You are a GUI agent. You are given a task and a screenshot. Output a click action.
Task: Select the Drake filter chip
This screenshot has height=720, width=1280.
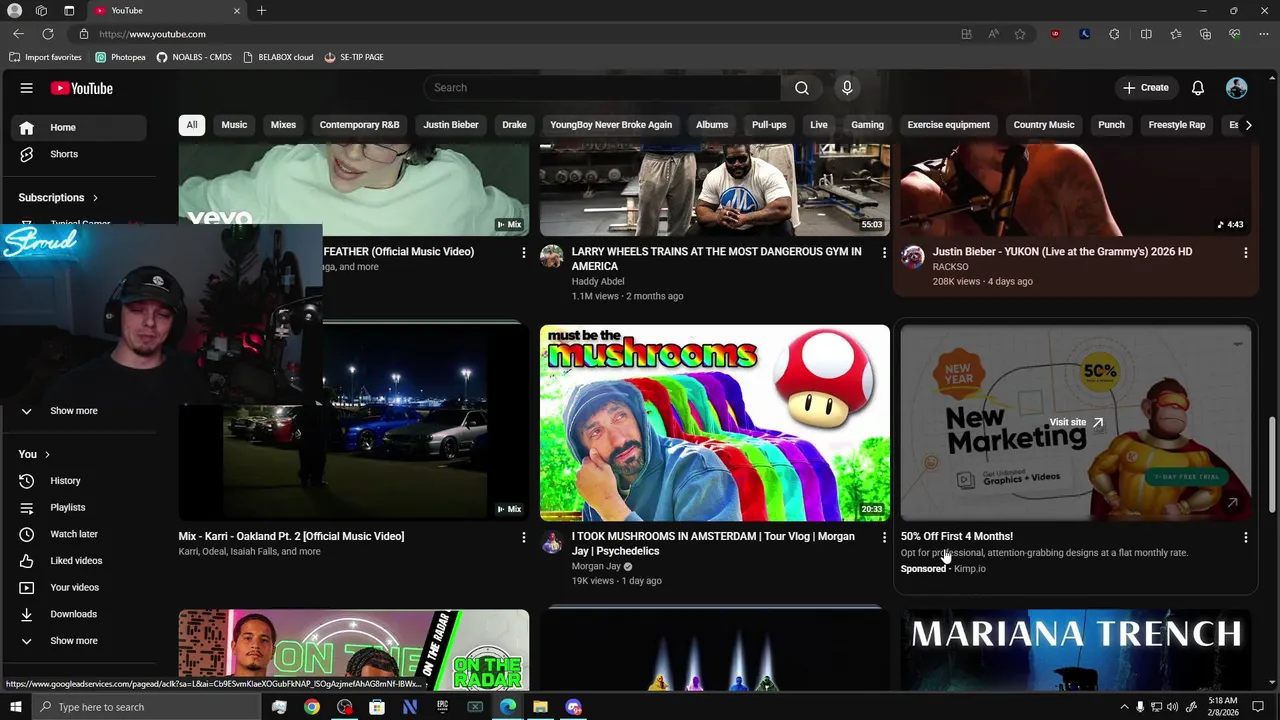(x=514, y=125)
